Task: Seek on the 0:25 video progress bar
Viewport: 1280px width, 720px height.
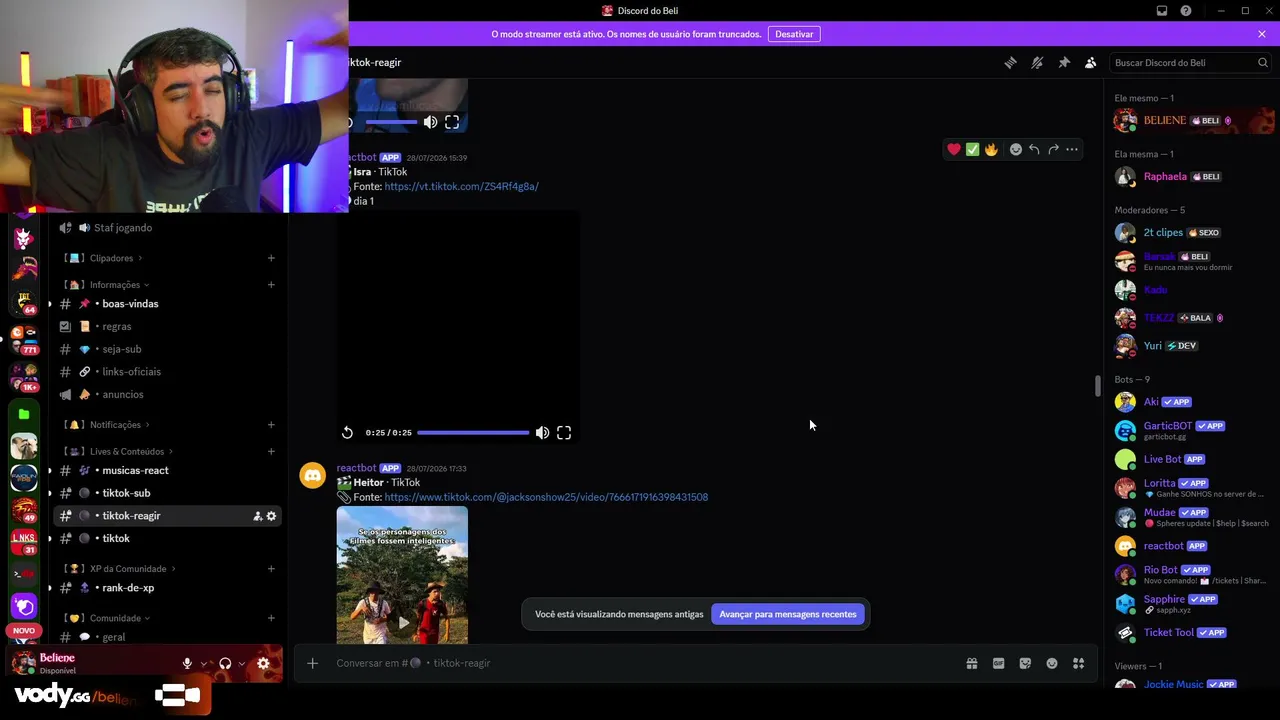Action: pyautogui.click(x=473, y=433)
